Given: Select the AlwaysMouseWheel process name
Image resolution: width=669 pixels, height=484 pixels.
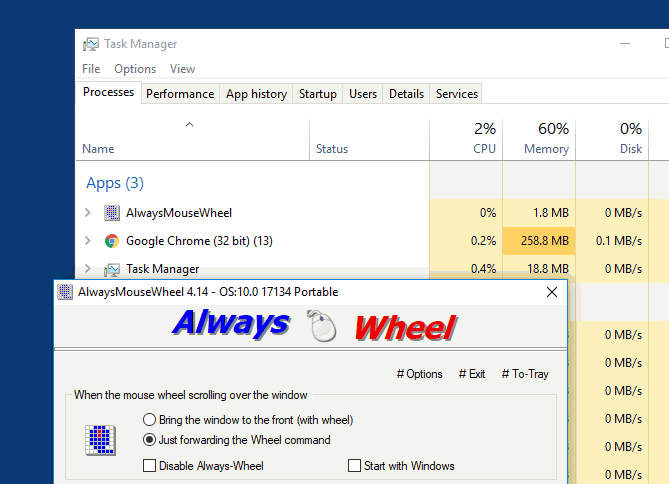Looking at the screenshot, I should click(179, 213).
